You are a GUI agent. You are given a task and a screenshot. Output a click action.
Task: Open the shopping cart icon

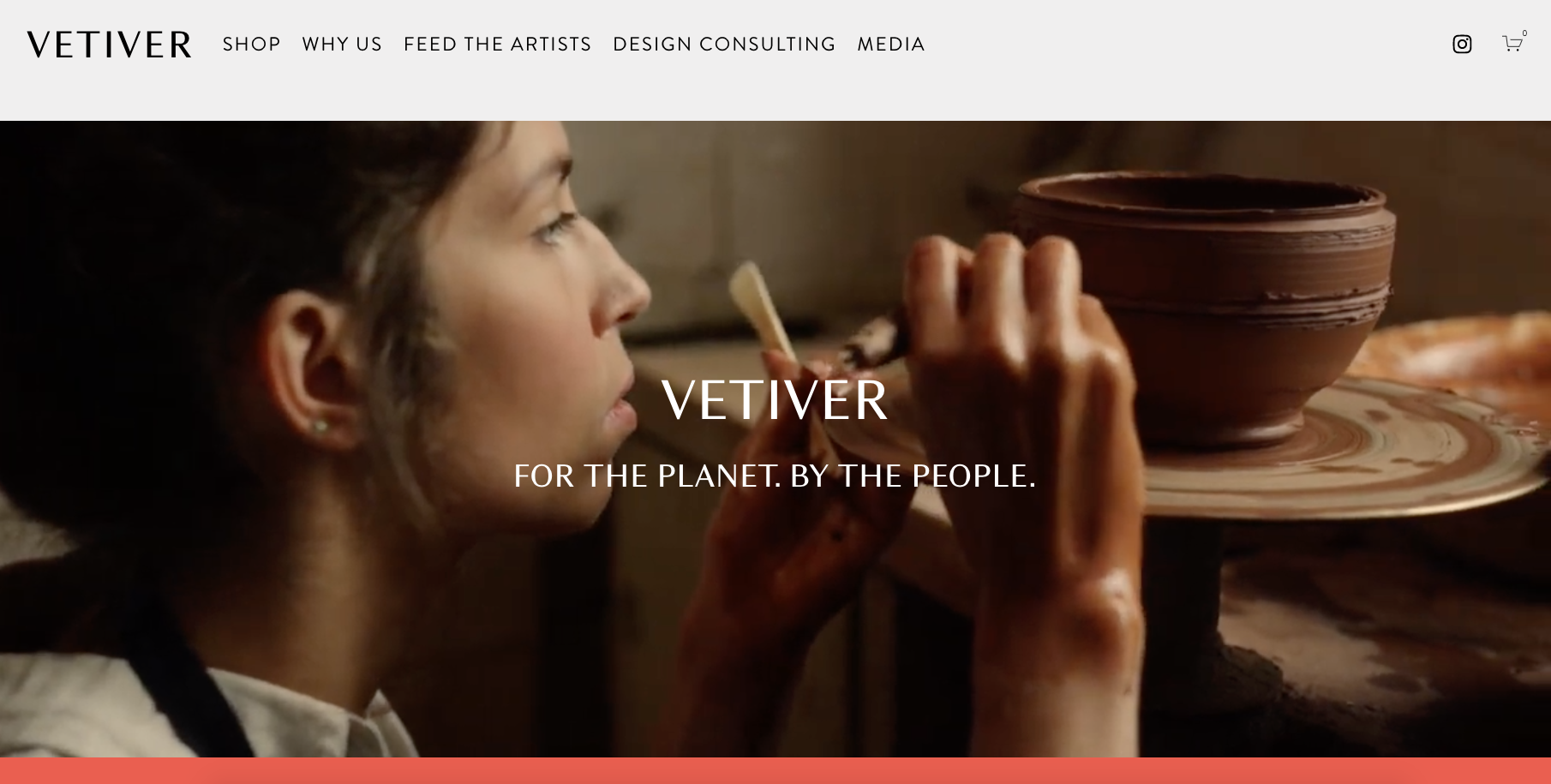(1512, 44)
